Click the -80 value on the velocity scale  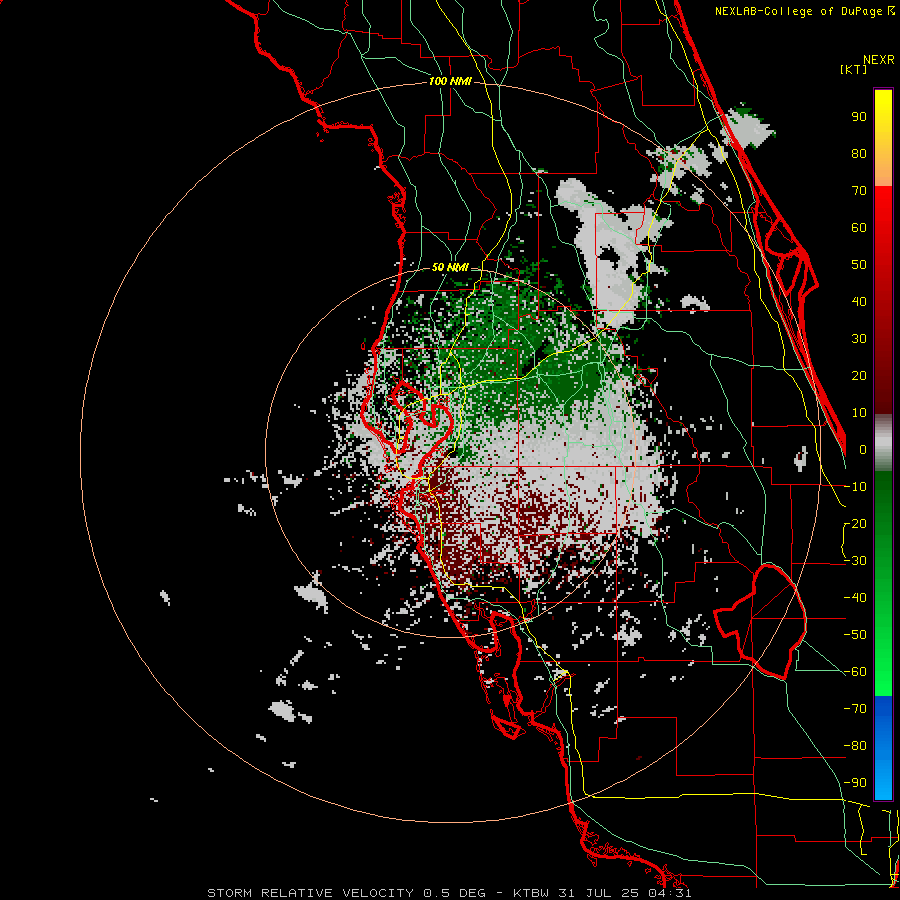coord(855,746)
